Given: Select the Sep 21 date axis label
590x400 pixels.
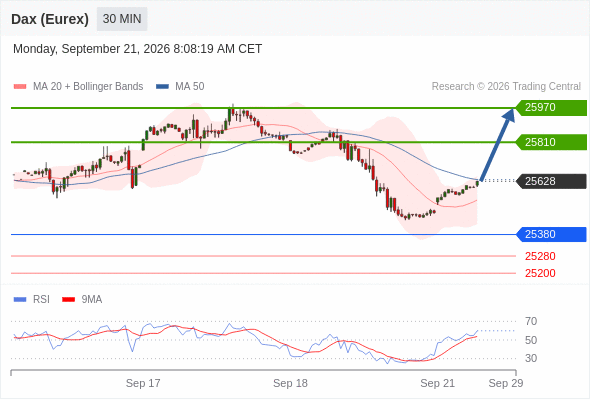Looking at the screenshot, I should pyautogui.click(x=438, y=383).
